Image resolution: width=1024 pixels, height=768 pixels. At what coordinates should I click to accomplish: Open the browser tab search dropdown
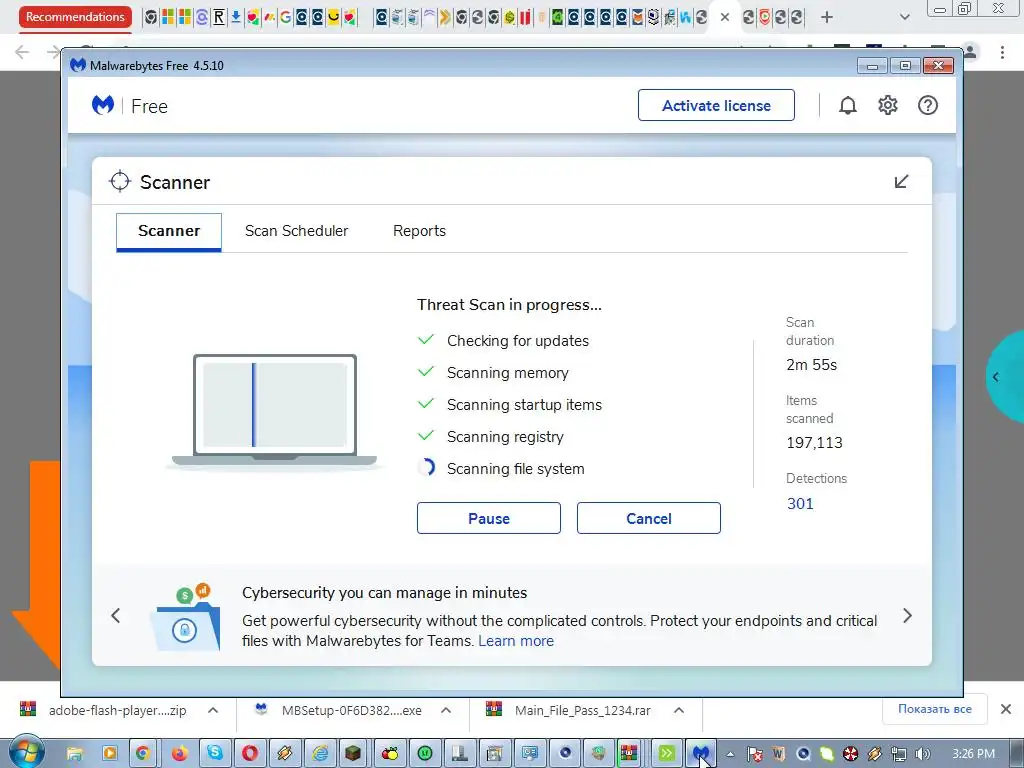tap(904, 17)
